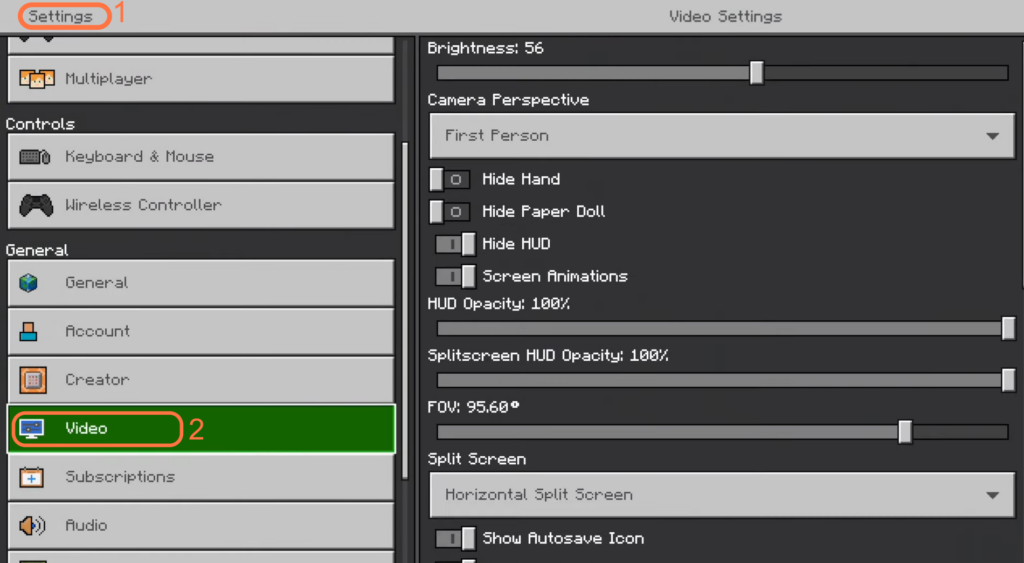Click the Creator command block icon
Image resolution: width=1024 pixels, height=563 pixels.
(33, 379)
